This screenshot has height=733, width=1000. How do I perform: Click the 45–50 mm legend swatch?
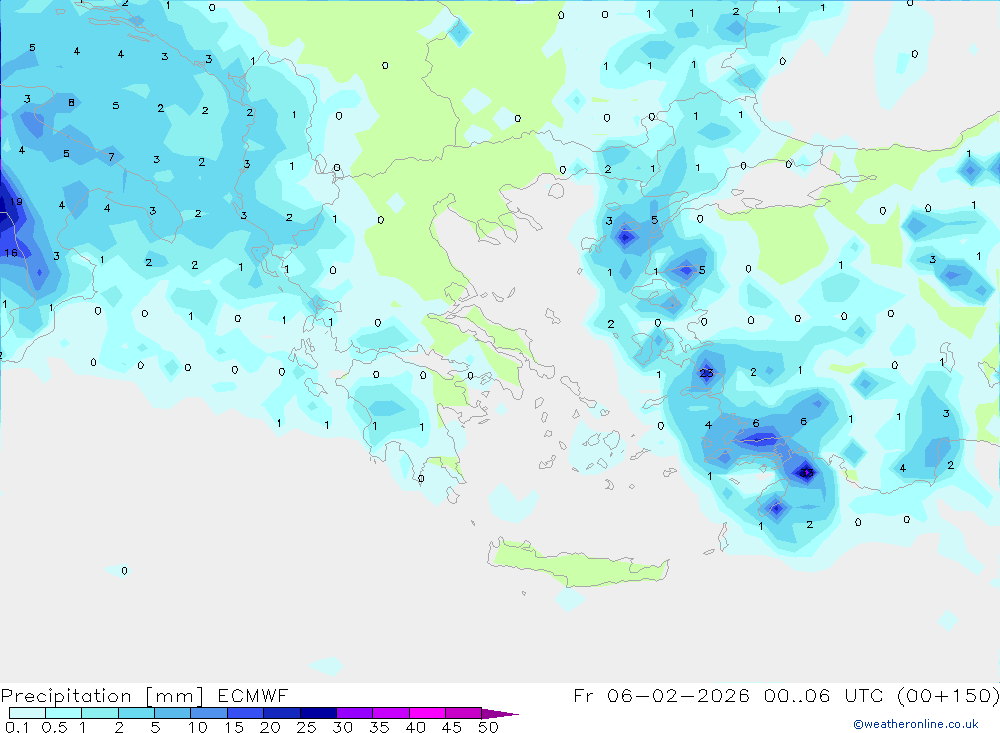pos(463,713)
